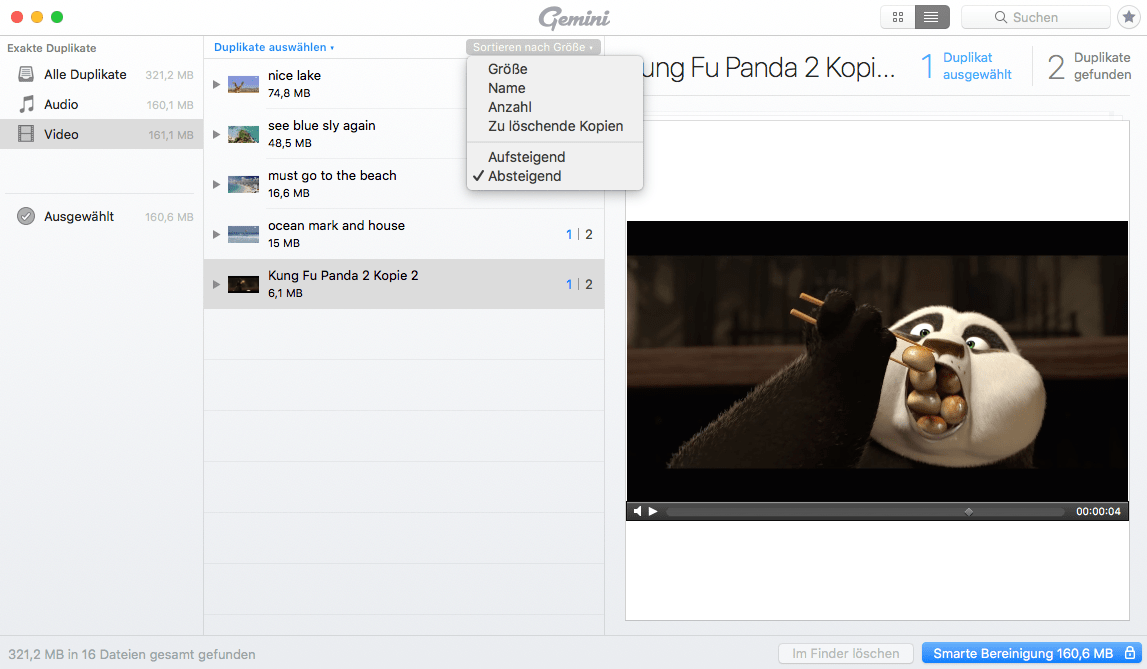Select the list view icon

click(x=931, y=17)
